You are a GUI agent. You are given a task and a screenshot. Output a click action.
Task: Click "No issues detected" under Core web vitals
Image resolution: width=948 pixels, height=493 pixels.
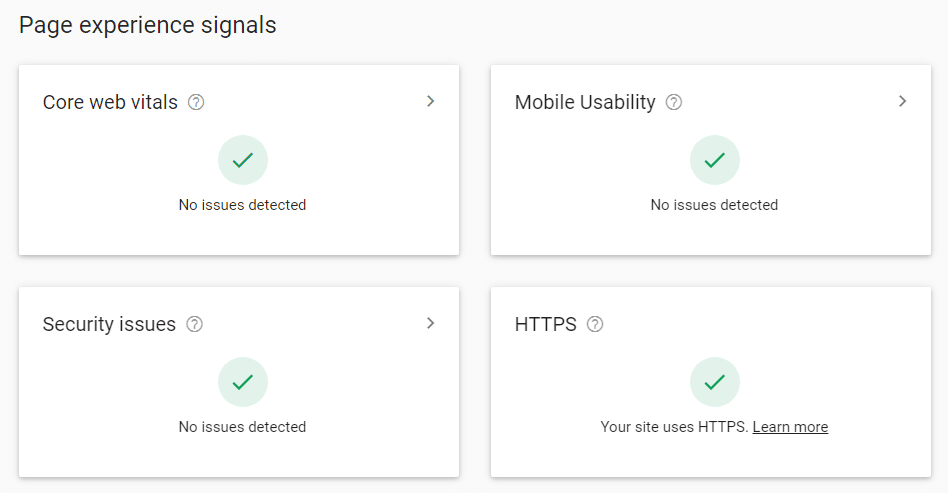[242, 205]
